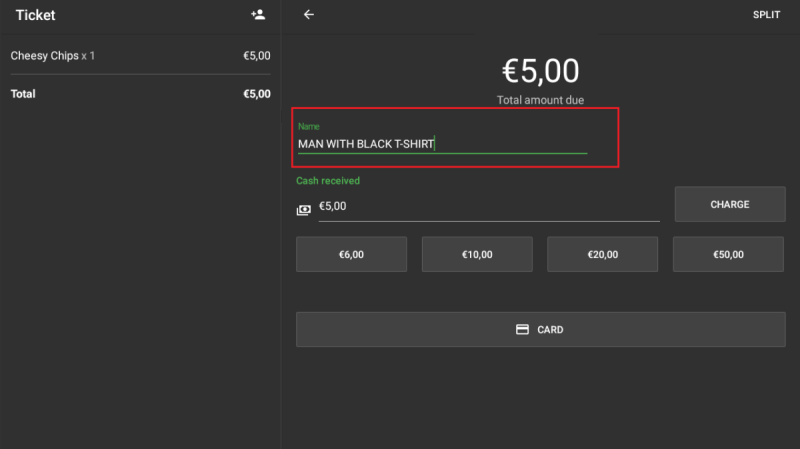
Task: Click the Cheesy Chips €5,00 price
Action: point(256,56)
